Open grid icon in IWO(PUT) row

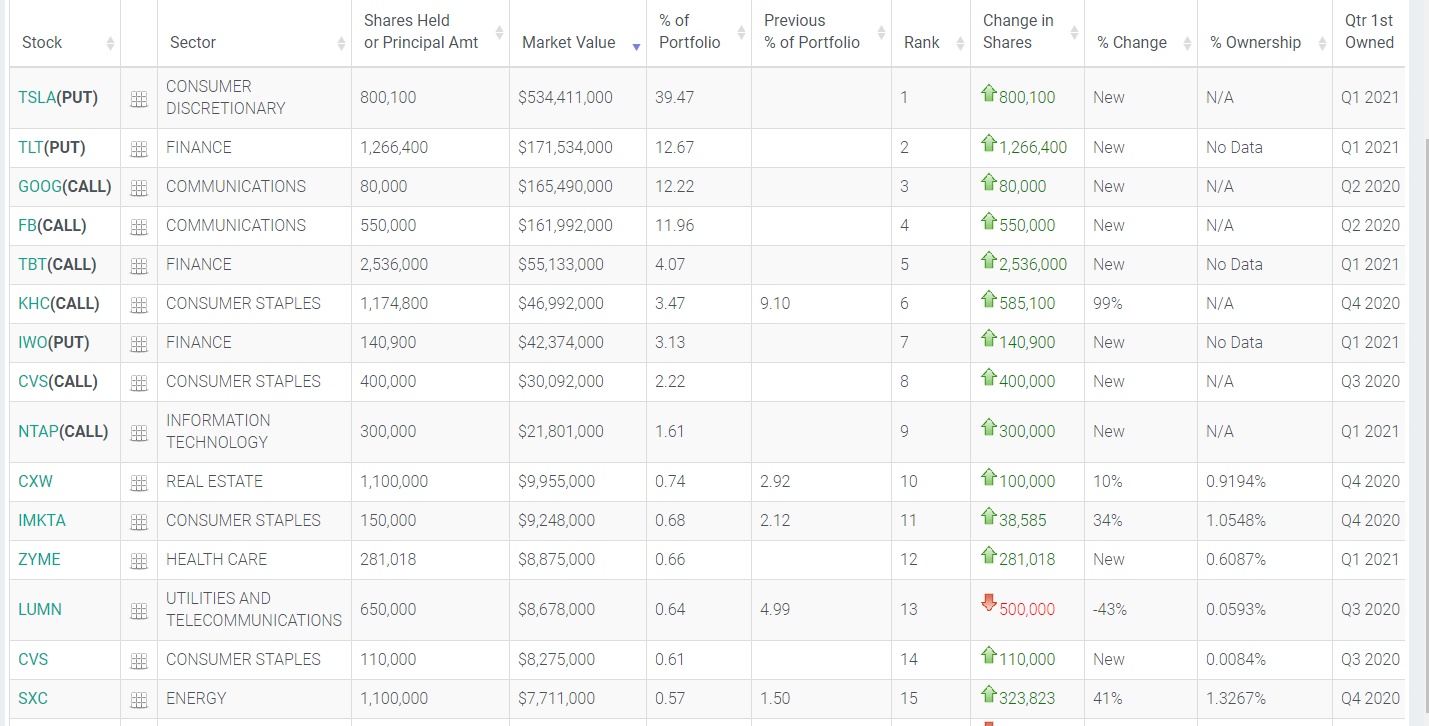139,344
